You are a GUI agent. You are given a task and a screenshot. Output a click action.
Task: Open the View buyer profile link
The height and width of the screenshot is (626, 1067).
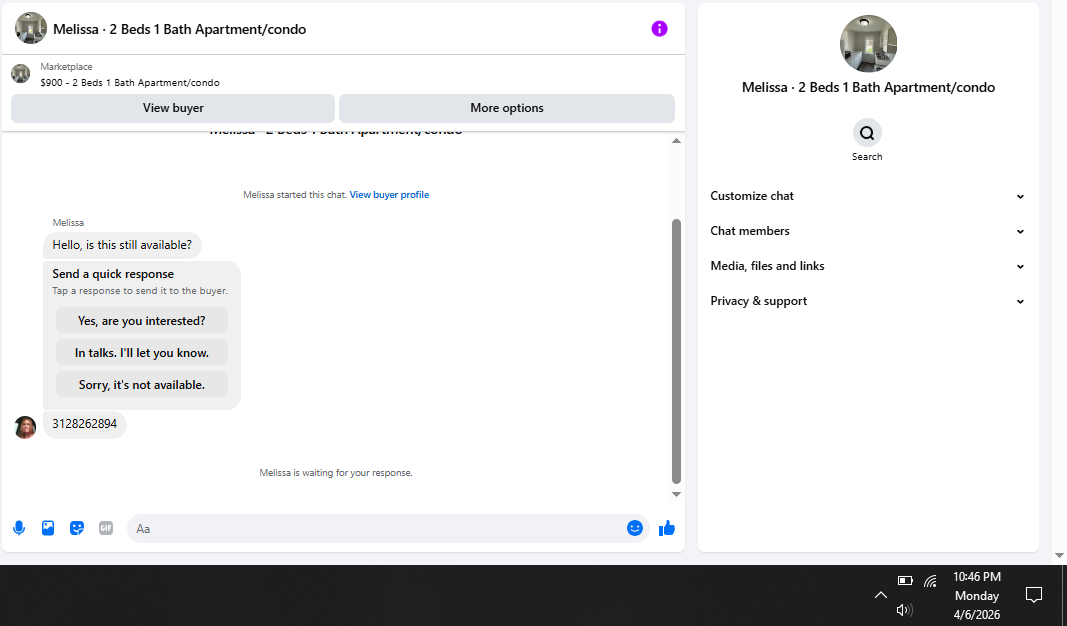point(389,195)
